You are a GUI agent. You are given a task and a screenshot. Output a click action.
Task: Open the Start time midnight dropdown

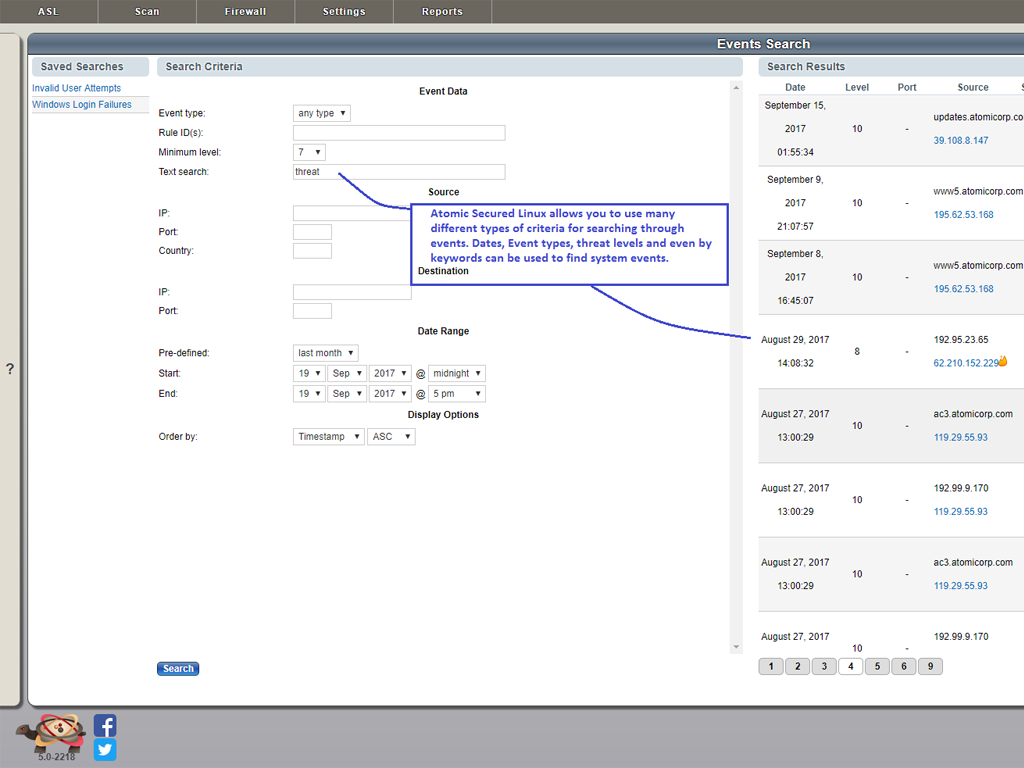click(x=456, y=374)
